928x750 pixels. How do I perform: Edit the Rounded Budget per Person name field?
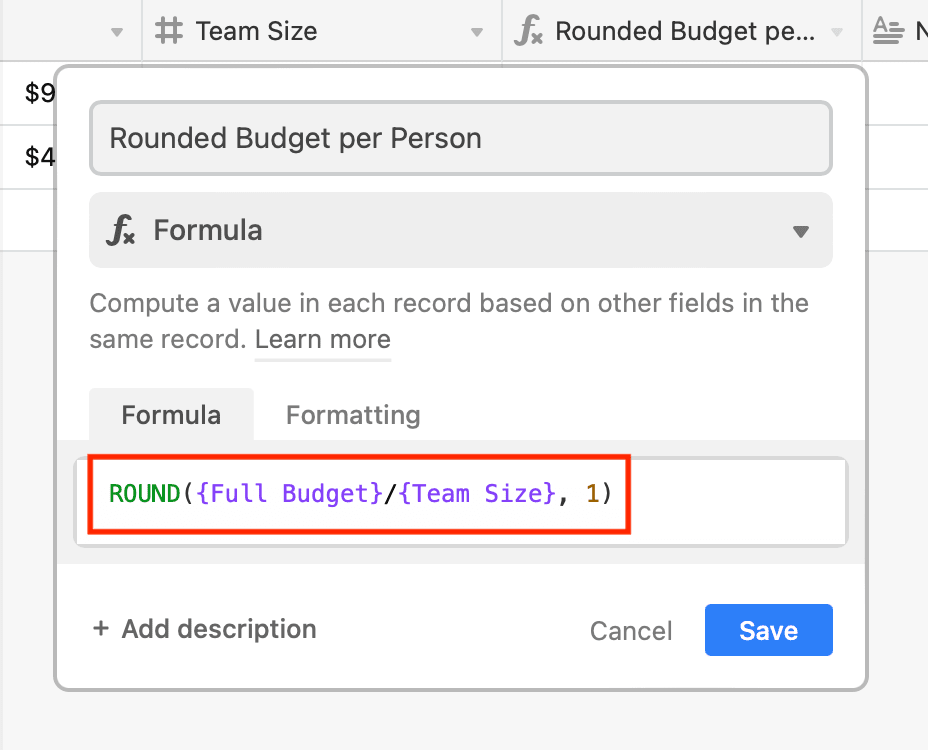point(461,139)
